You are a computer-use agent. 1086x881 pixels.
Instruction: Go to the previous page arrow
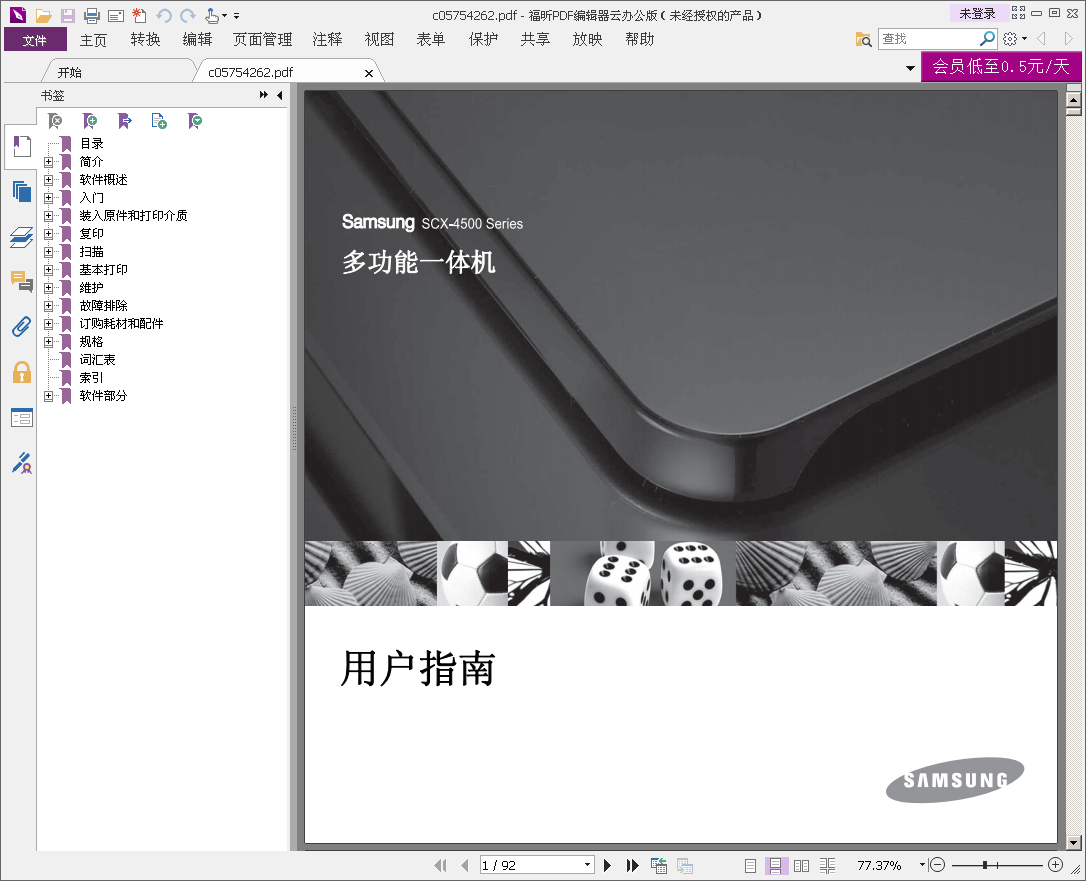point(465,865)
